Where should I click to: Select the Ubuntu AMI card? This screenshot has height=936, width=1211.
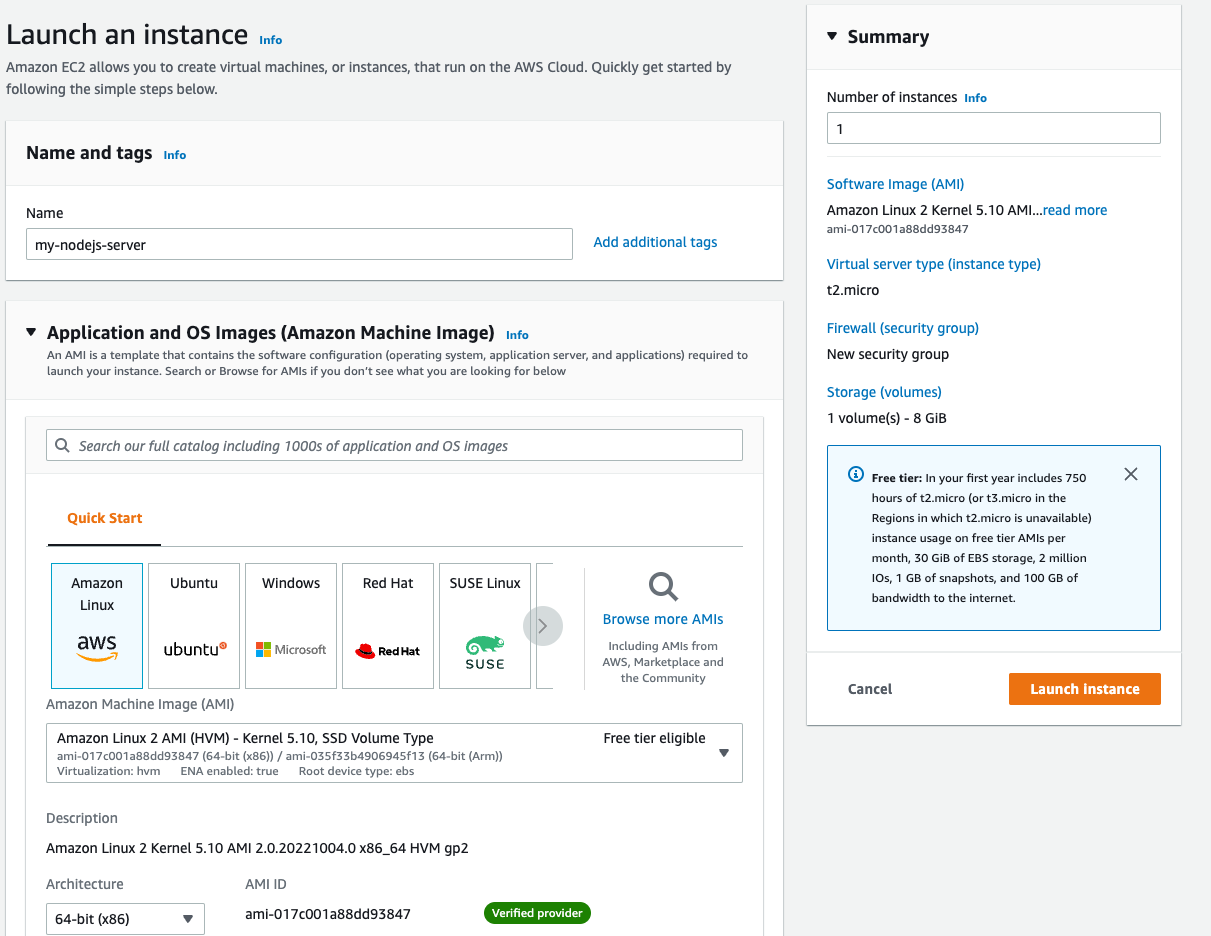tap(193, 625)
